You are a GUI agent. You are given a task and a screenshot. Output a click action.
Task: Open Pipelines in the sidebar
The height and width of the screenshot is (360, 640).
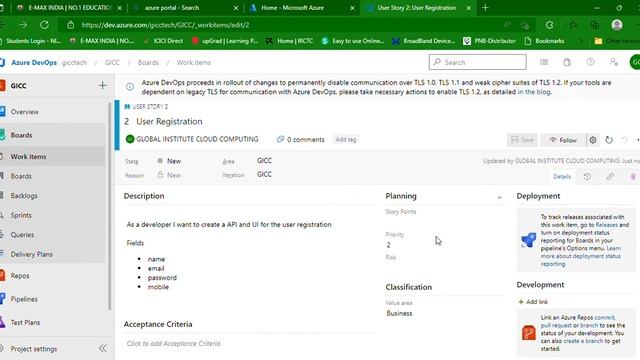24,299
